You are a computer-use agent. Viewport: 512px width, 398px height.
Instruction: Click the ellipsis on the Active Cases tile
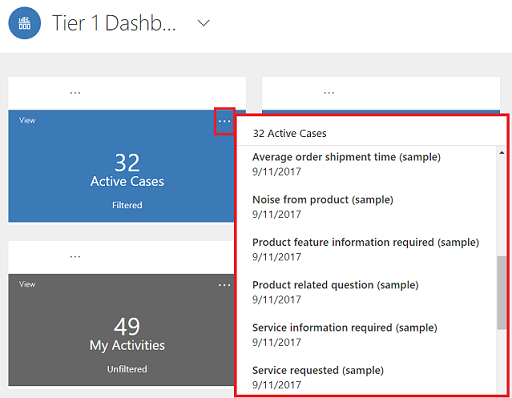pyautogui.click(x=224, y=121)
